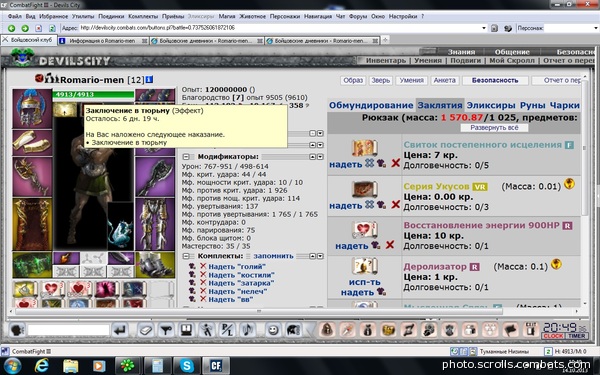Toggle the TIMER button near clock
600x375 pixels.
coord(577,336)
